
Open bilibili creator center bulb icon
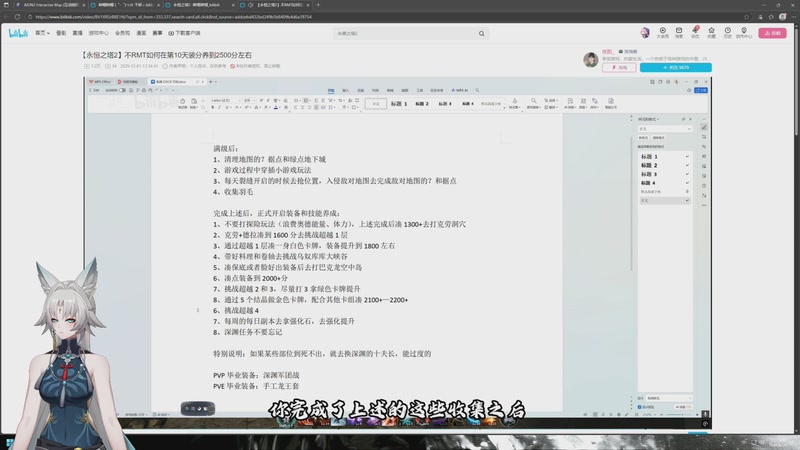[x=744, y=33]
